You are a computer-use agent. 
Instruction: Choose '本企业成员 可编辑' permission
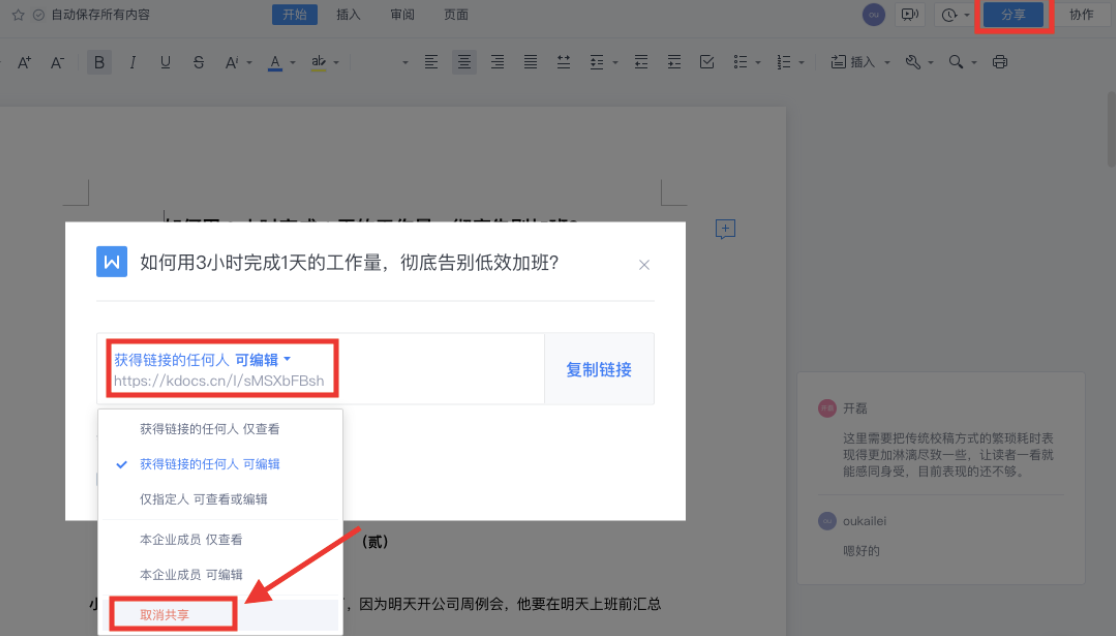coord(190,574)
